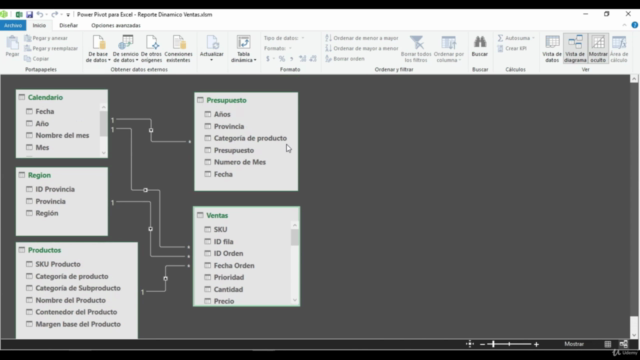Click Borrar orden
Screen dimensions: 640x360
344,59
